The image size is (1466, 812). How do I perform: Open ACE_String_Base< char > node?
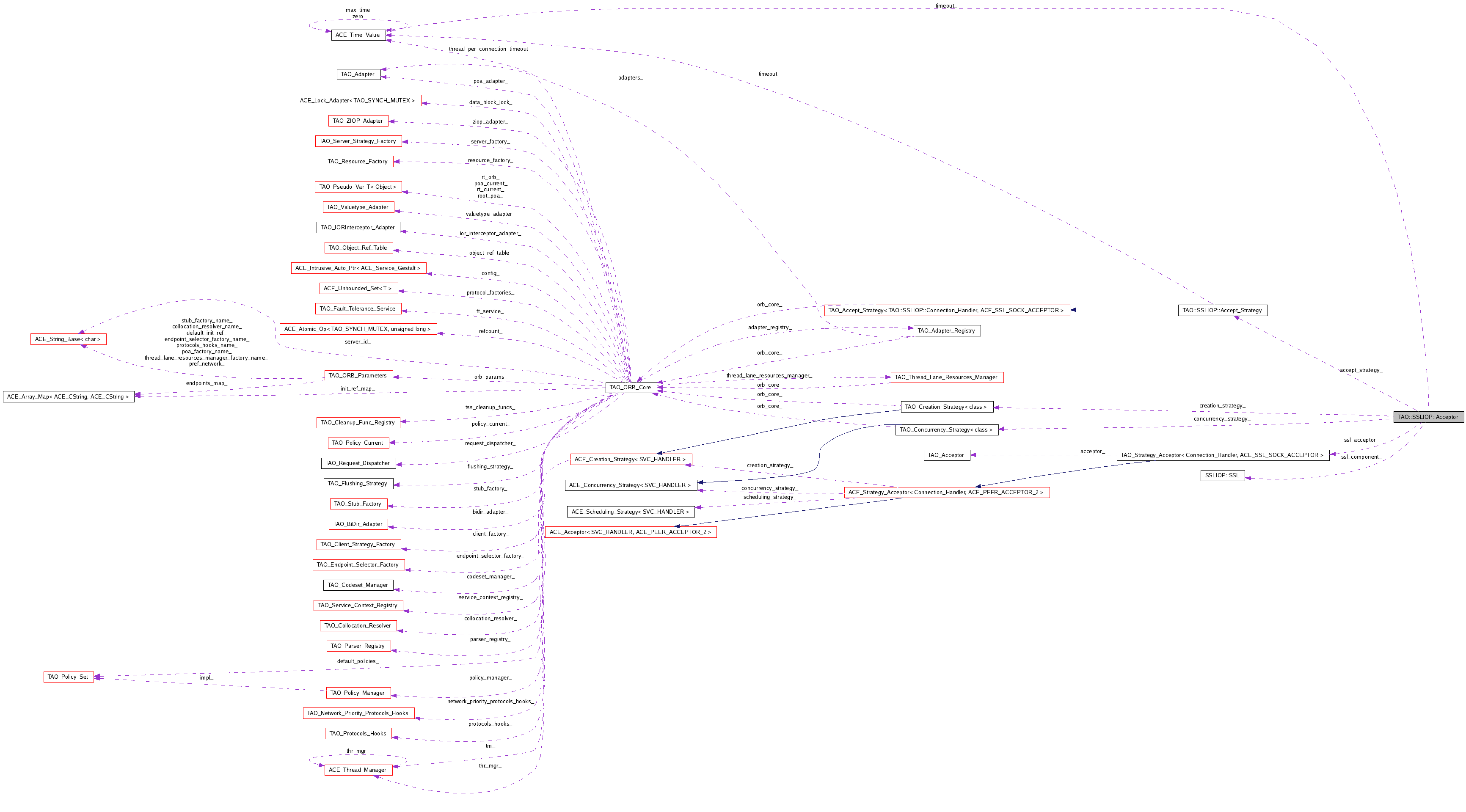[68, 339]
